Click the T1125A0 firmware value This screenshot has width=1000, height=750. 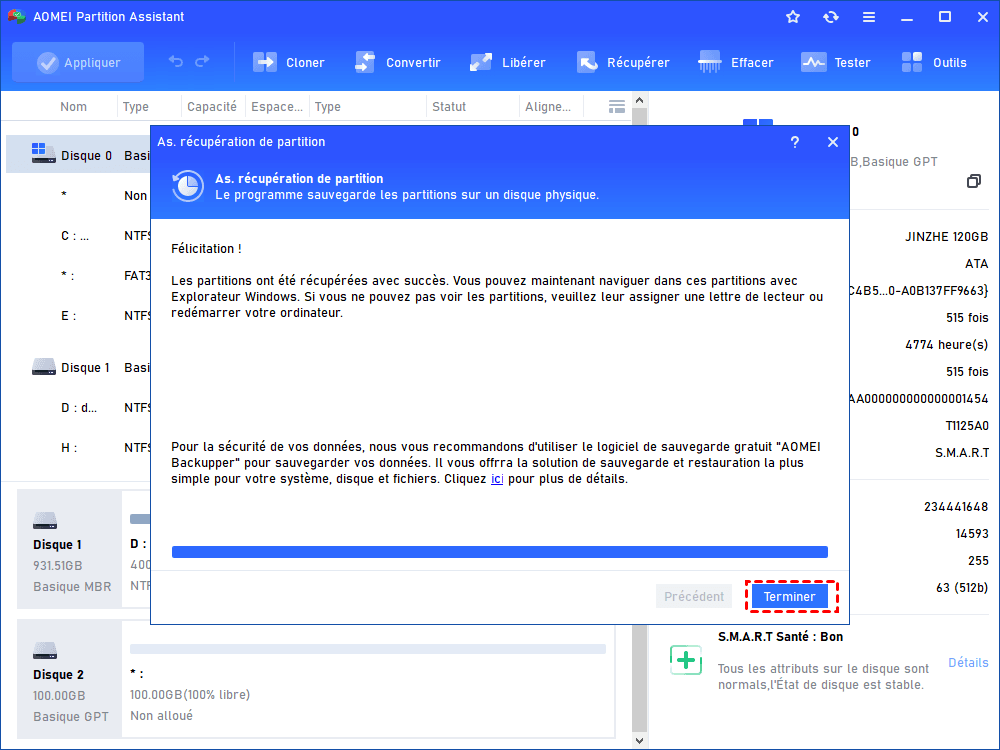pyautogui.click(x=967, y=425)
